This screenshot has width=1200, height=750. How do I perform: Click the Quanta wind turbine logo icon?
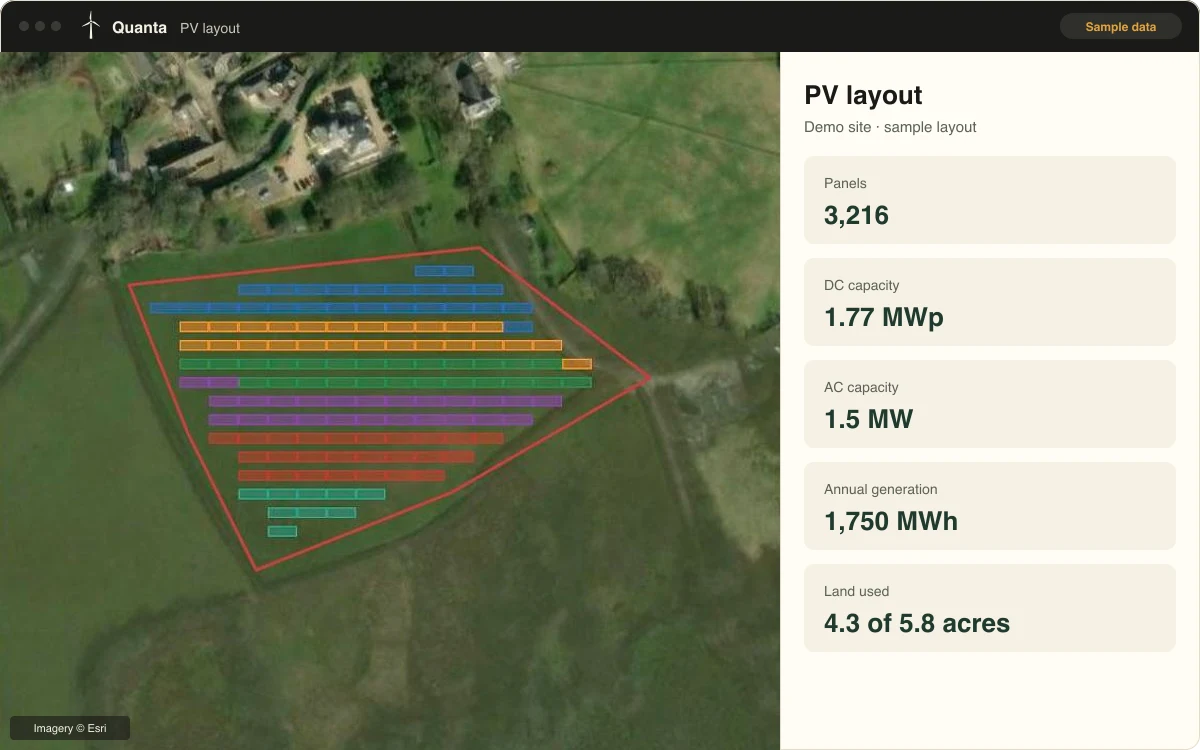(x=91, y=26)
